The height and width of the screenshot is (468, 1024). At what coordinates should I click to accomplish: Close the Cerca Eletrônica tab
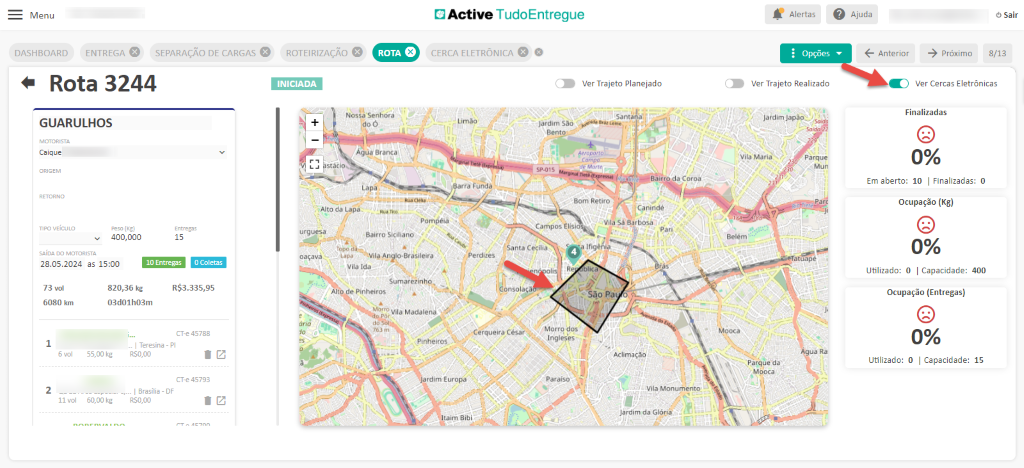coord(538,53)
